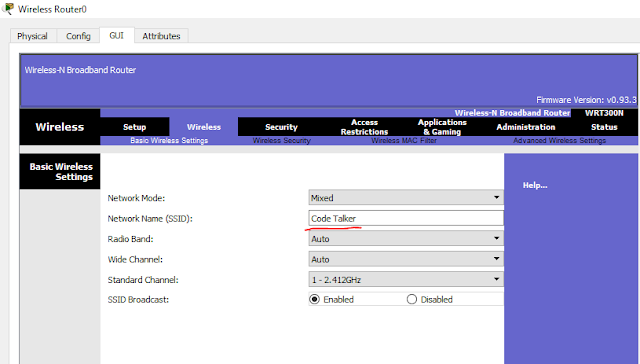Click the Standard Channel label
Image resolution: width=640 pixels, height=364 pixels.
coord(143,280)
